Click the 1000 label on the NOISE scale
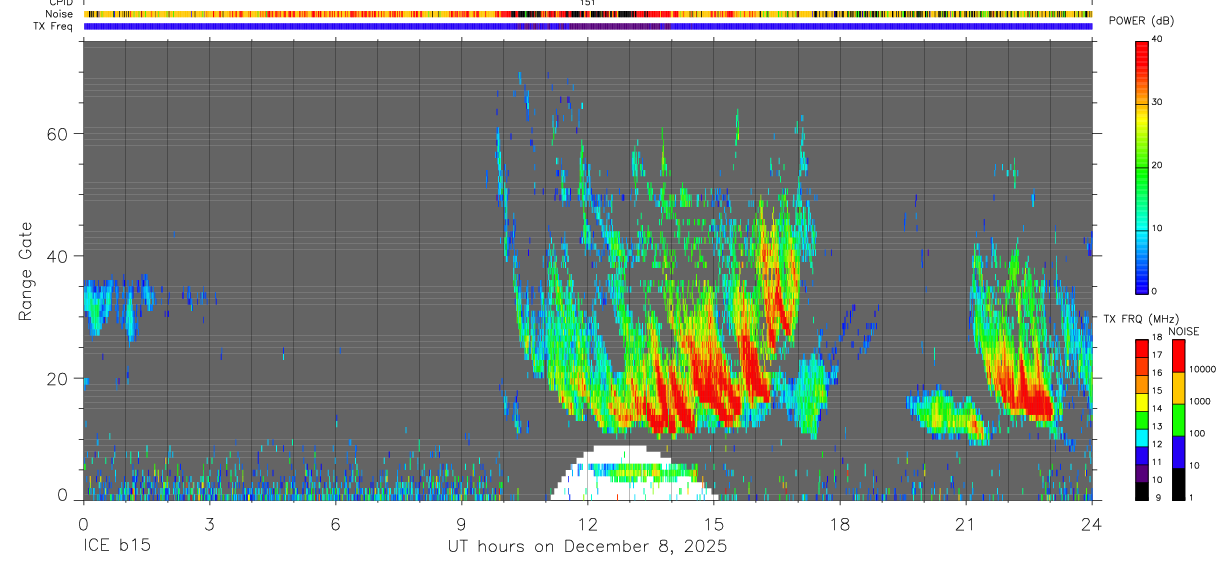Image resolution: width=1228 pixels, height=567 pixels. click(x=1199, y=401)
